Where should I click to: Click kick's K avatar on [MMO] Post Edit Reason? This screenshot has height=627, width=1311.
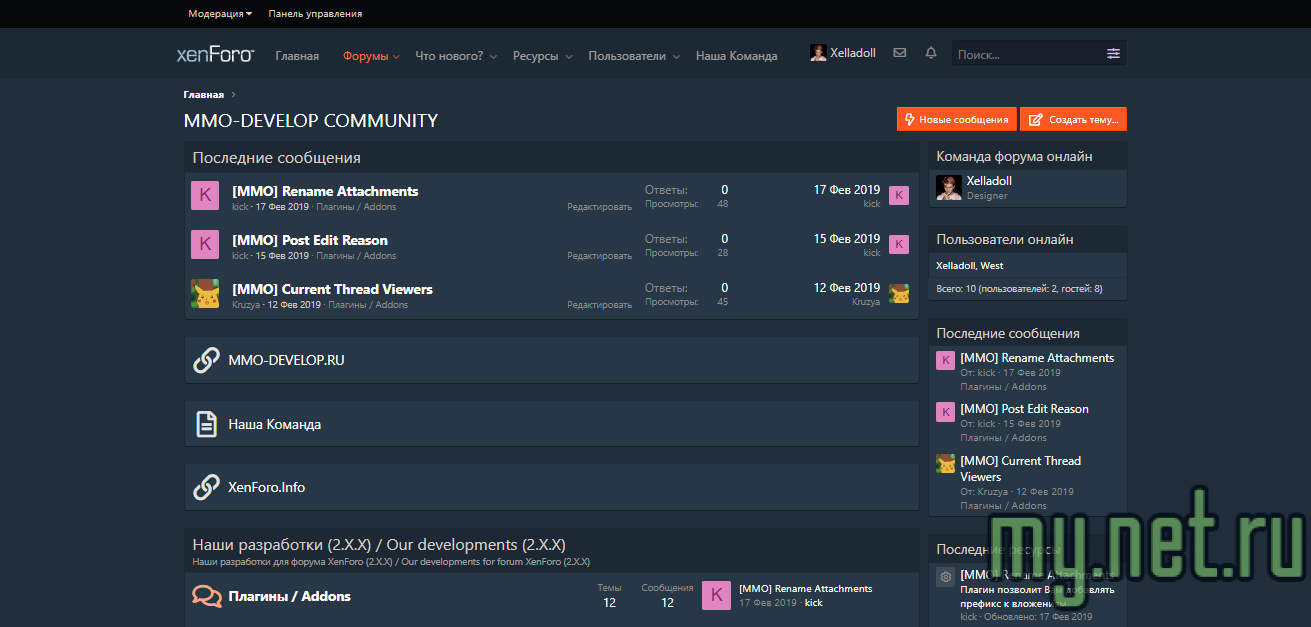pyautogui.click(x=205, y=244)
